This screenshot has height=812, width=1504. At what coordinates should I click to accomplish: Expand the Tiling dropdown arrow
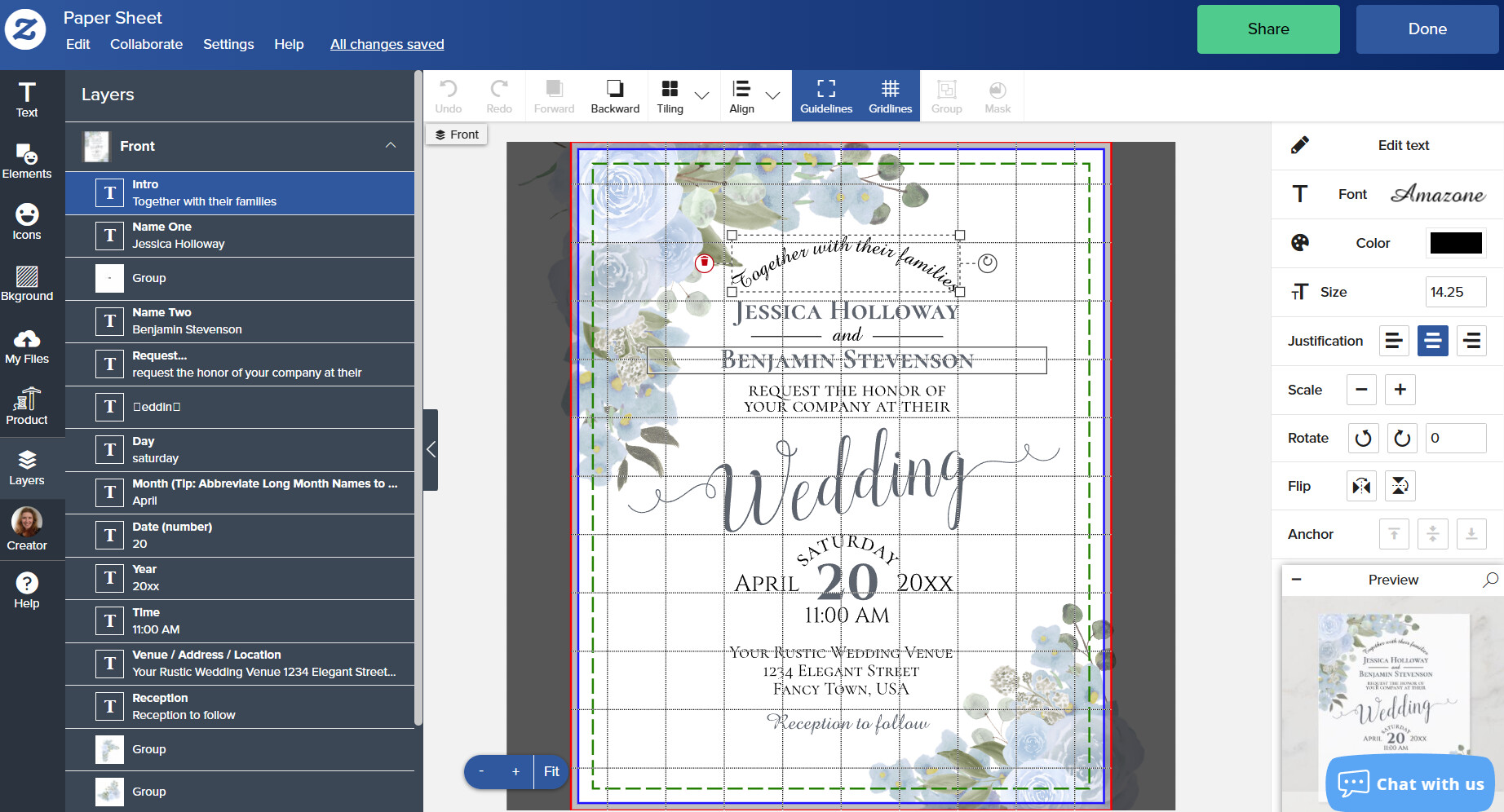(701, 95)
